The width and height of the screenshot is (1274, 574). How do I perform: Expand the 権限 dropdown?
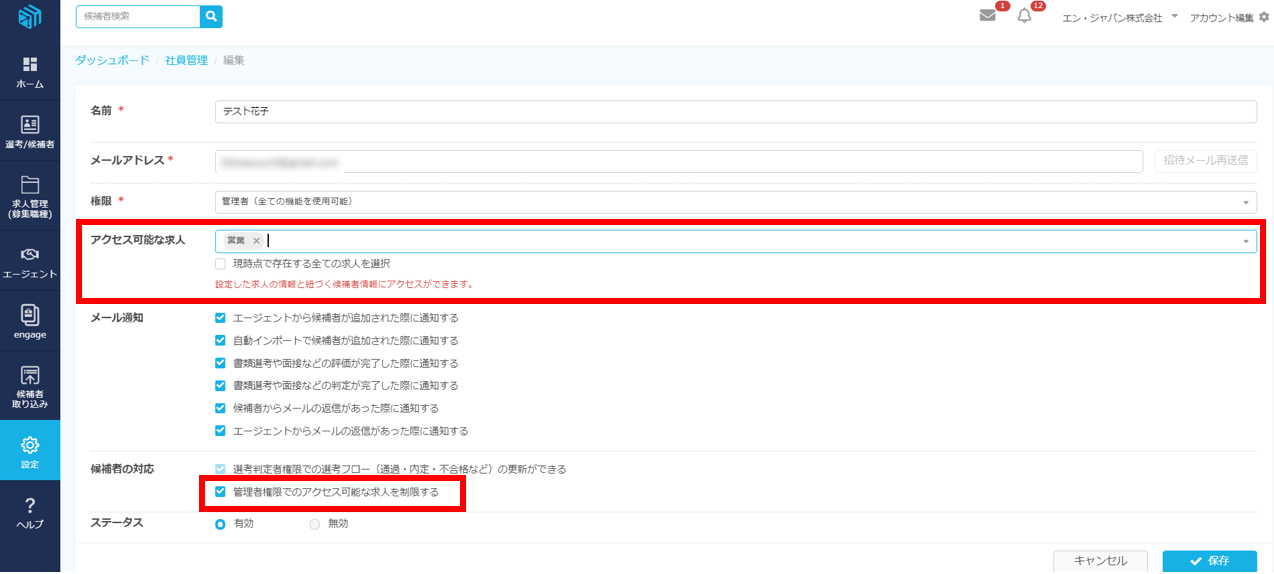(1246, 202)
